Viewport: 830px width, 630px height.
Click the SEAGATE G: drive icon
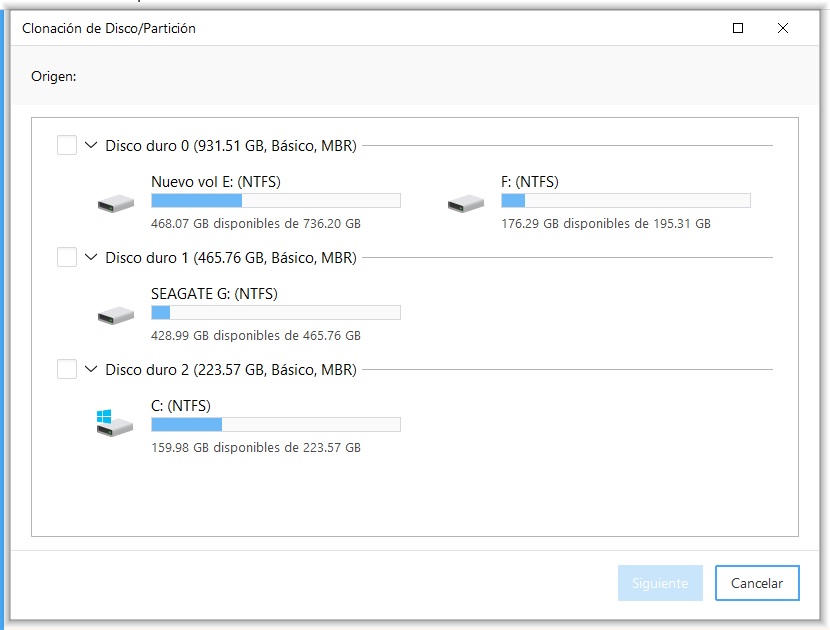[115, 316]
